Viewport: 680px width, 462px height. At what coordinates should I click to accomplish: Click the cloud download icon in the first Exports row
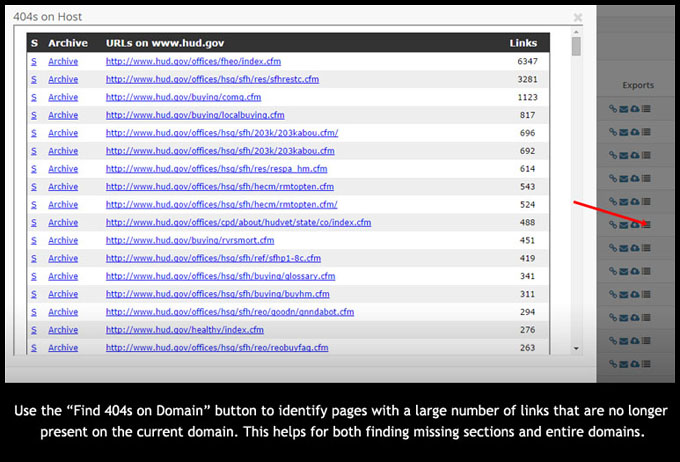coord(635,109)
